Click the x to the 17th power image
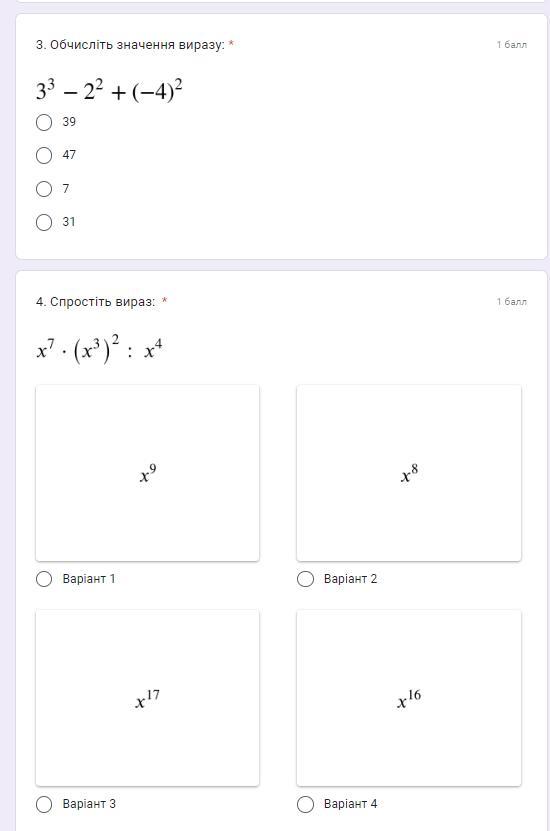The image size is (550, 831). coord(147,698)
